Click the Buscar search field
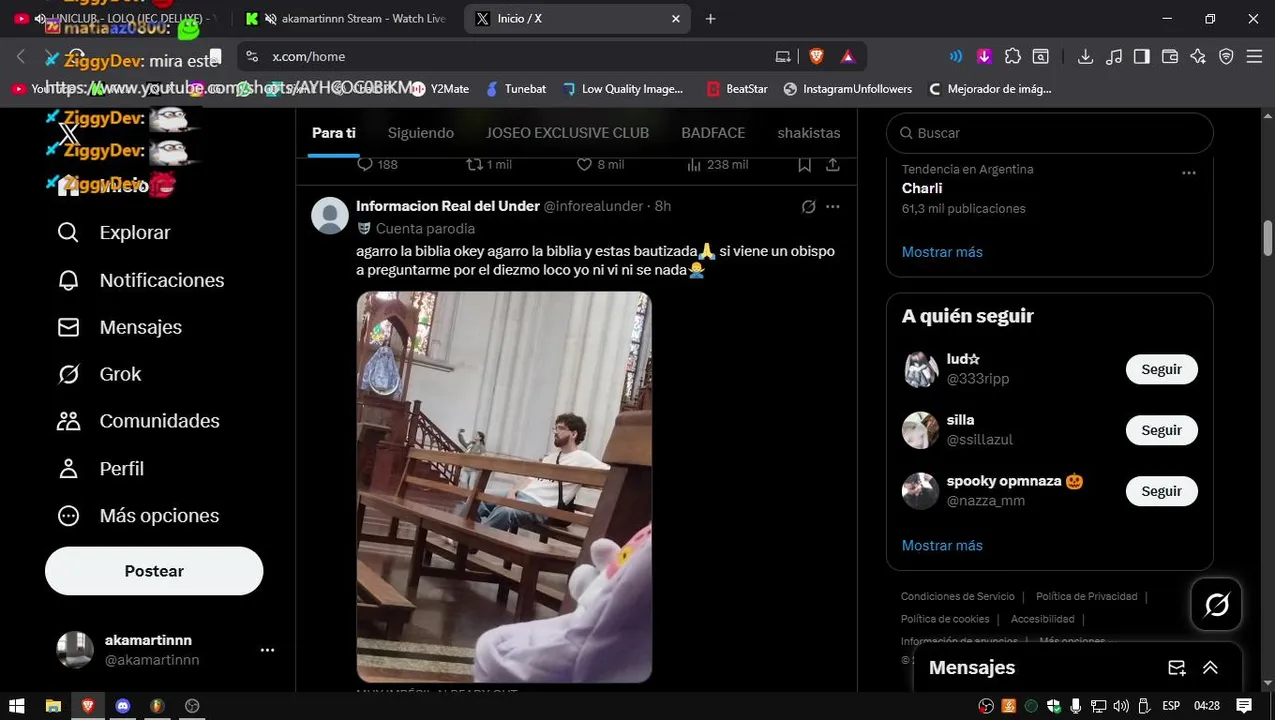 (1050, 133)
